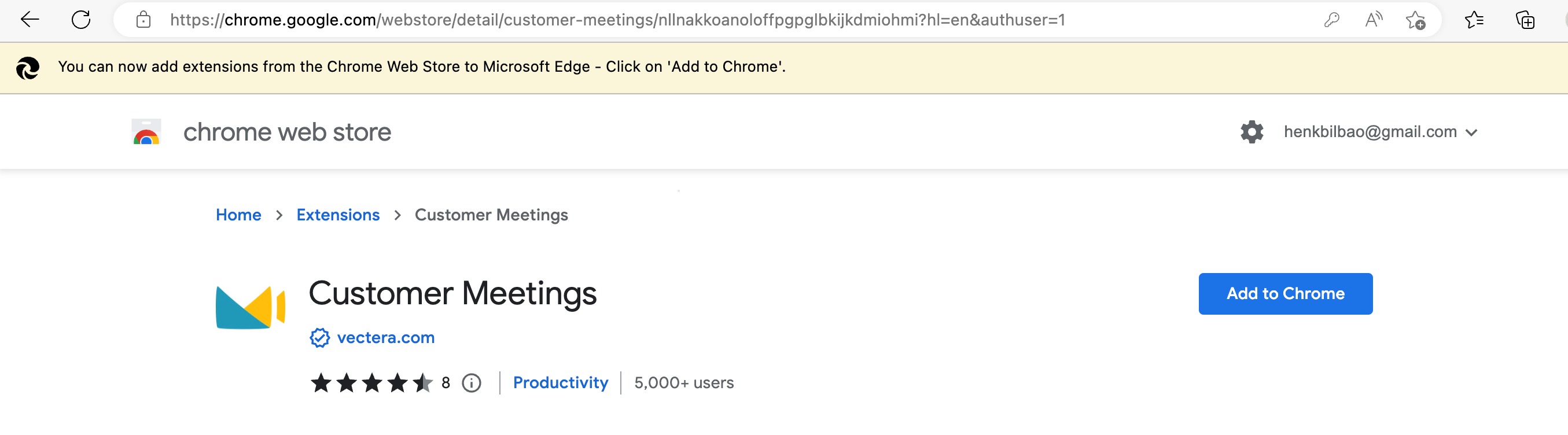Viewport: 1568px width, 435px height.
Task: Open the Favorites list icon
Action: click(x=1474, y=20)
